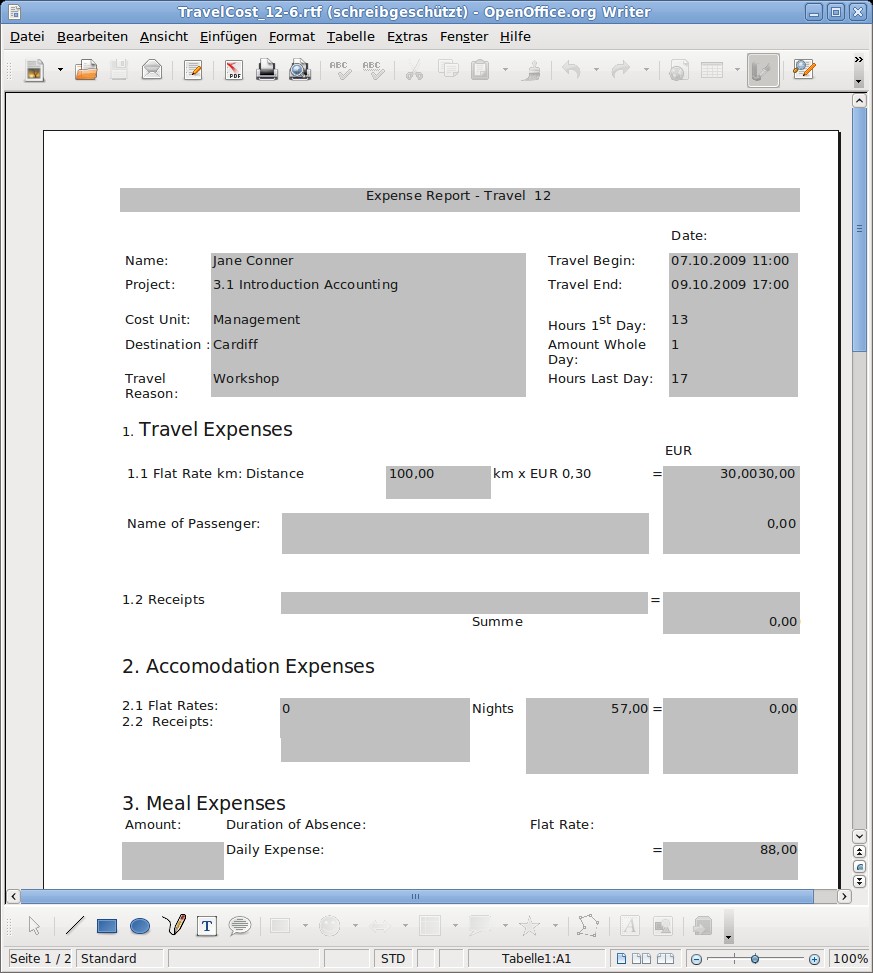Select the Line drawing tool
This screenshot has width=873, height=973.
[x=75, y=926]
